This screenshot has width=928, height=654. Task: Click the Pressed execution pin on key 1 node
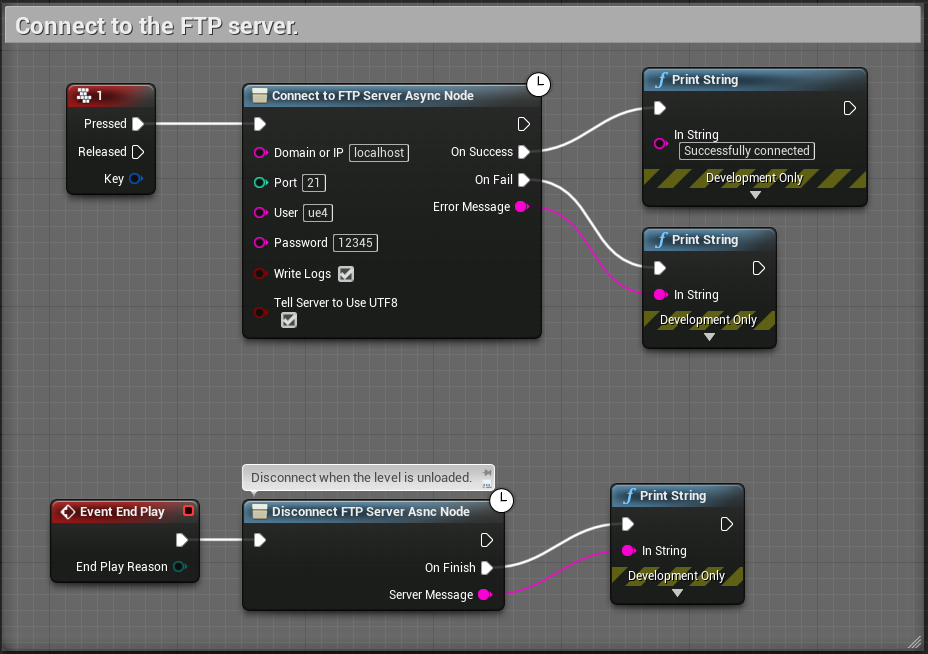pos(138,124)
